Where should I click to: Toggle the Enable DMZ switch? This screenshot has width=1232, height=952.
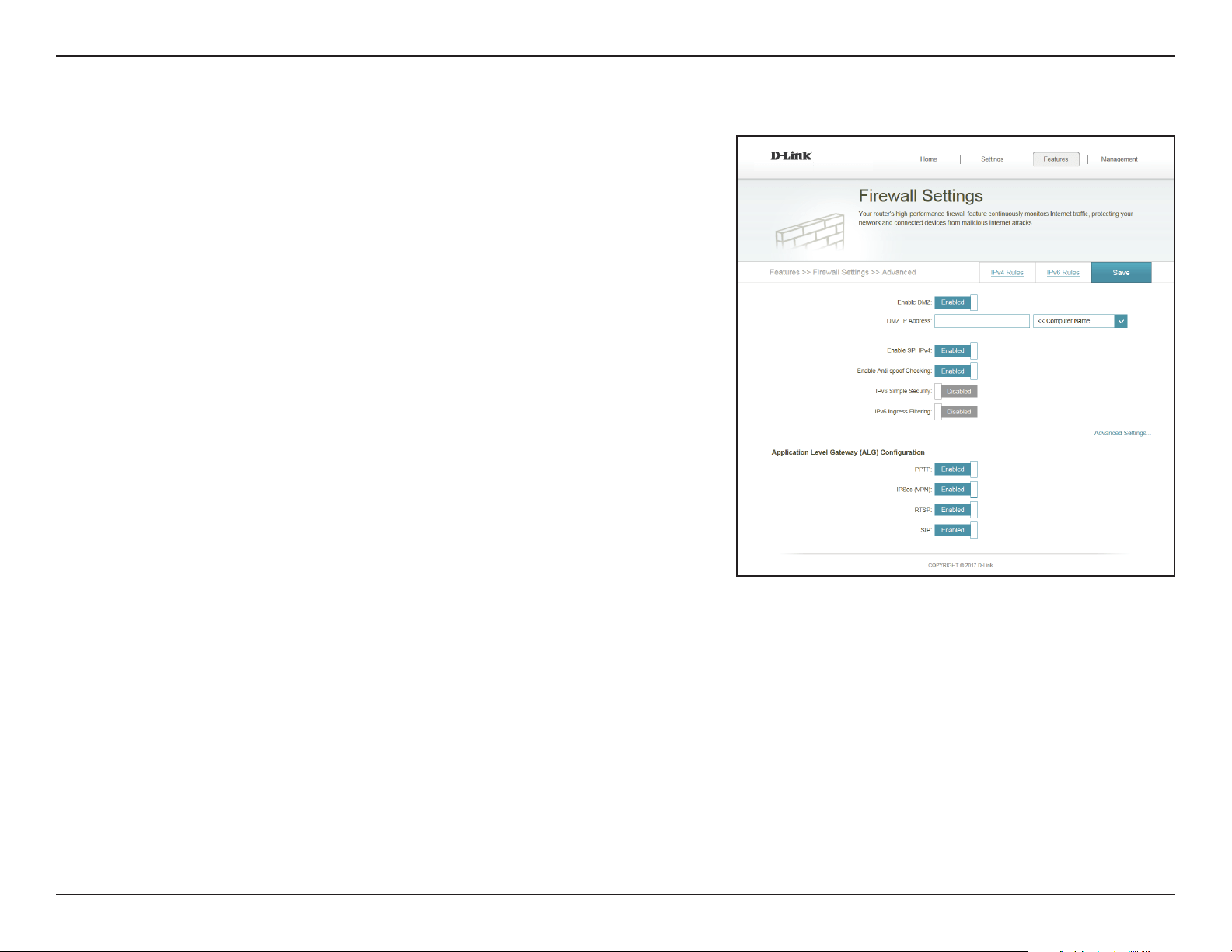[x=955, y=302]
